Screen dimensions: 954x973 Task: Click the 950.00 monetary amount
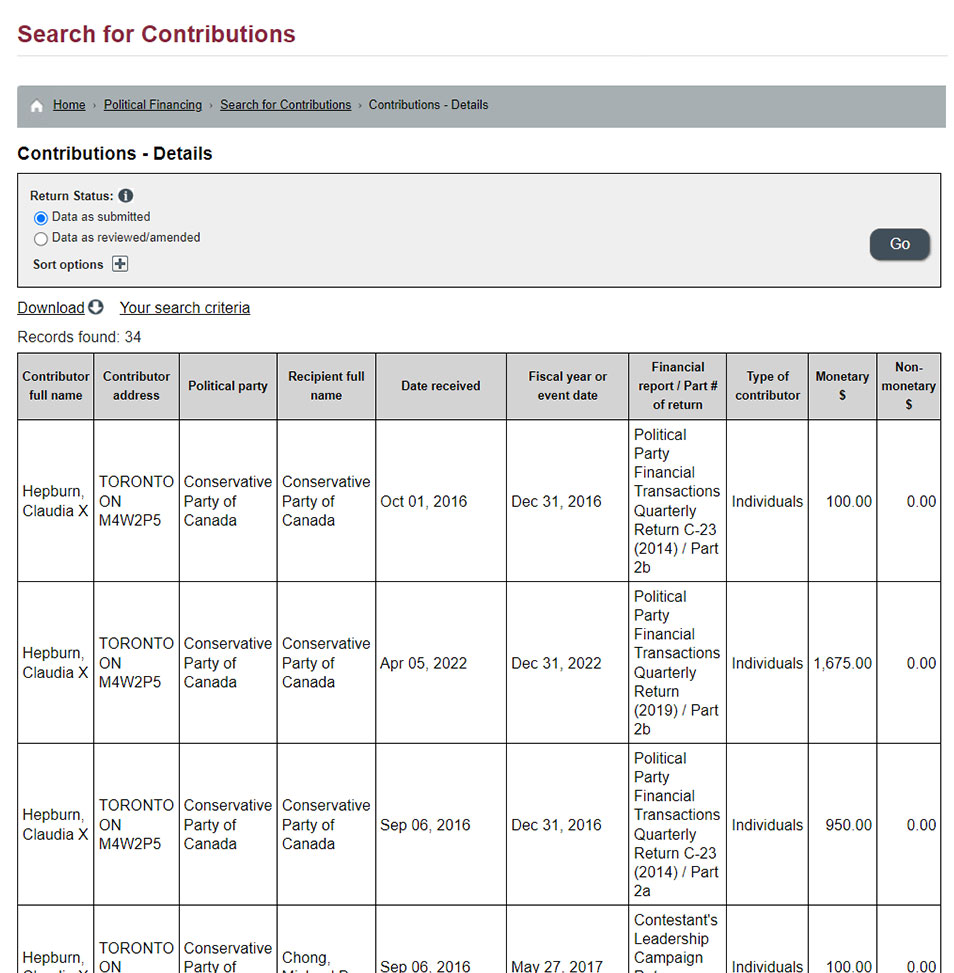[x=848, y=825]
